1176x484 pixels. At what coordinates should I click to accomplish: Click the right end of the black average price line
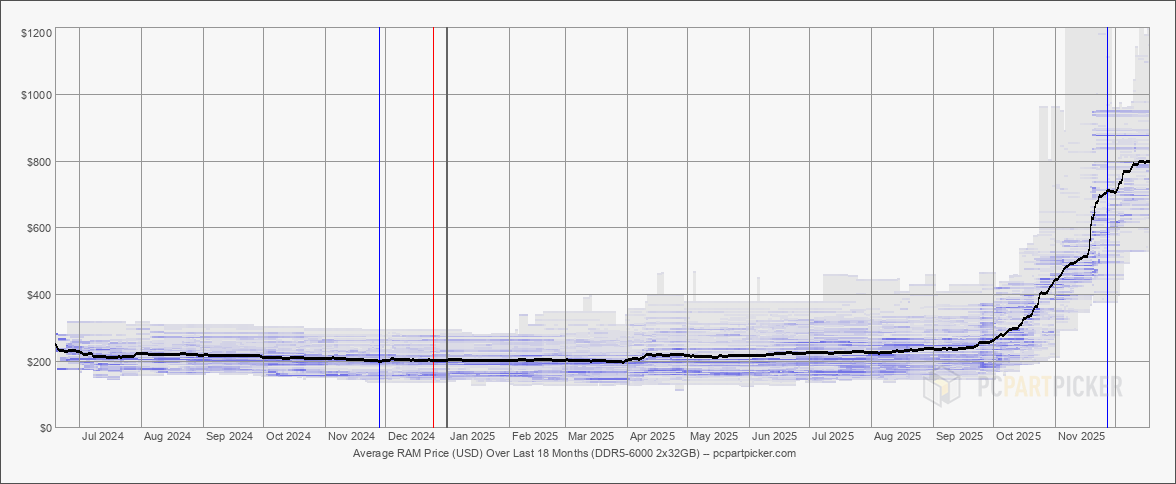coord(1147,161)
